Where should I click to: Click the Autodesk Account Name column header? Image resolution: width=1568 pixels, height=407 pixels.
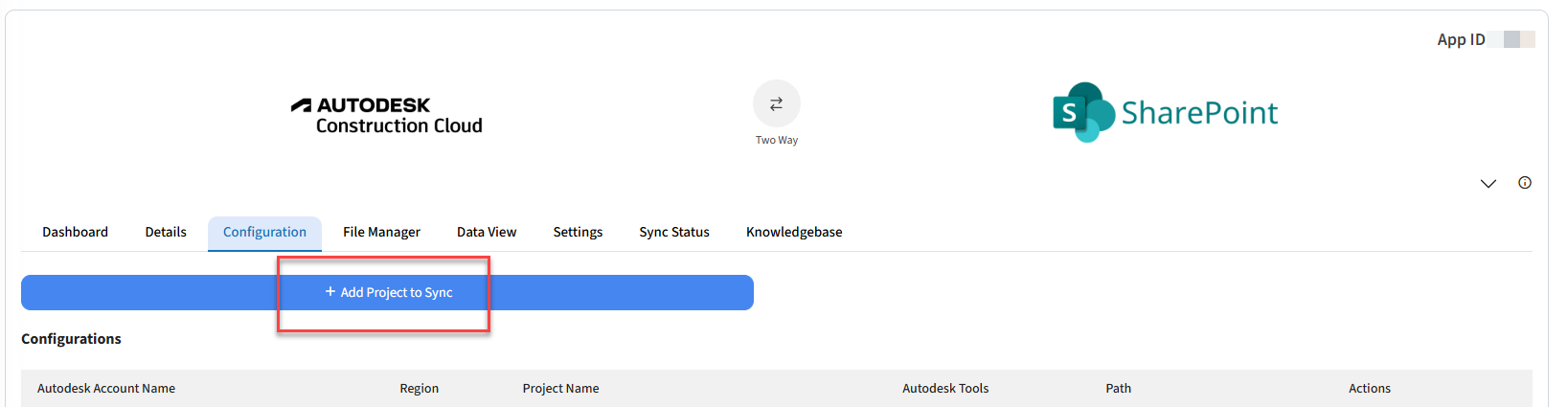click(106, 388)
